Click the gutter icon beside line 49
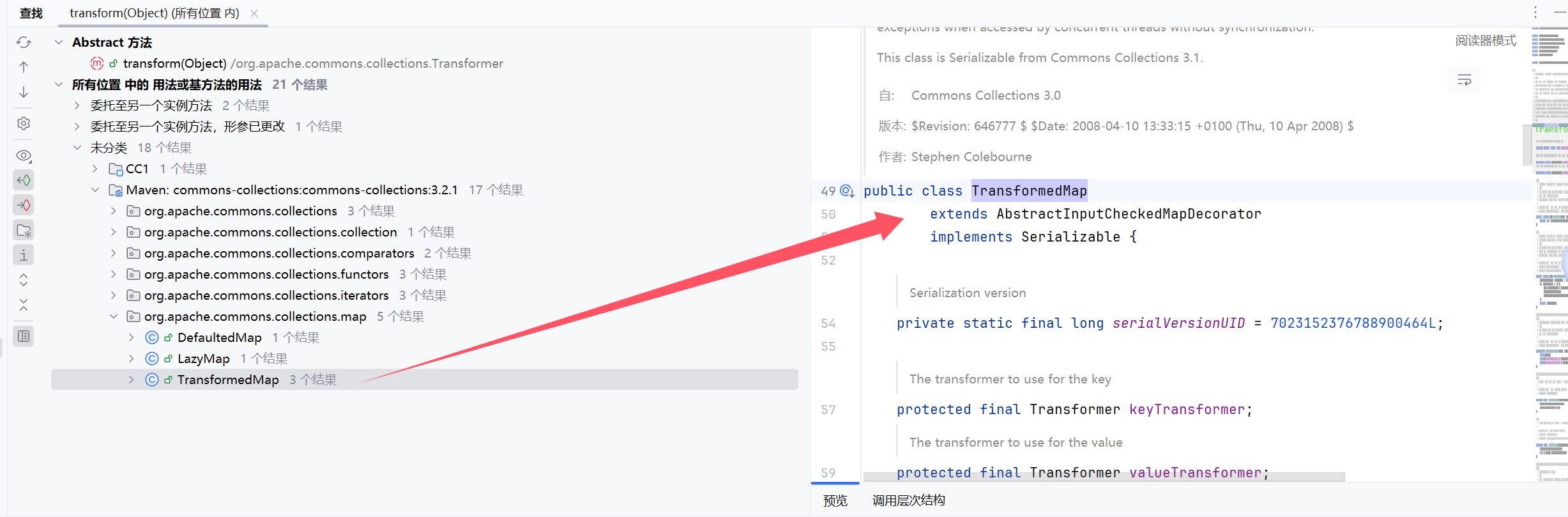This screenshot has height=517, width=1568. tap(848, 191)
